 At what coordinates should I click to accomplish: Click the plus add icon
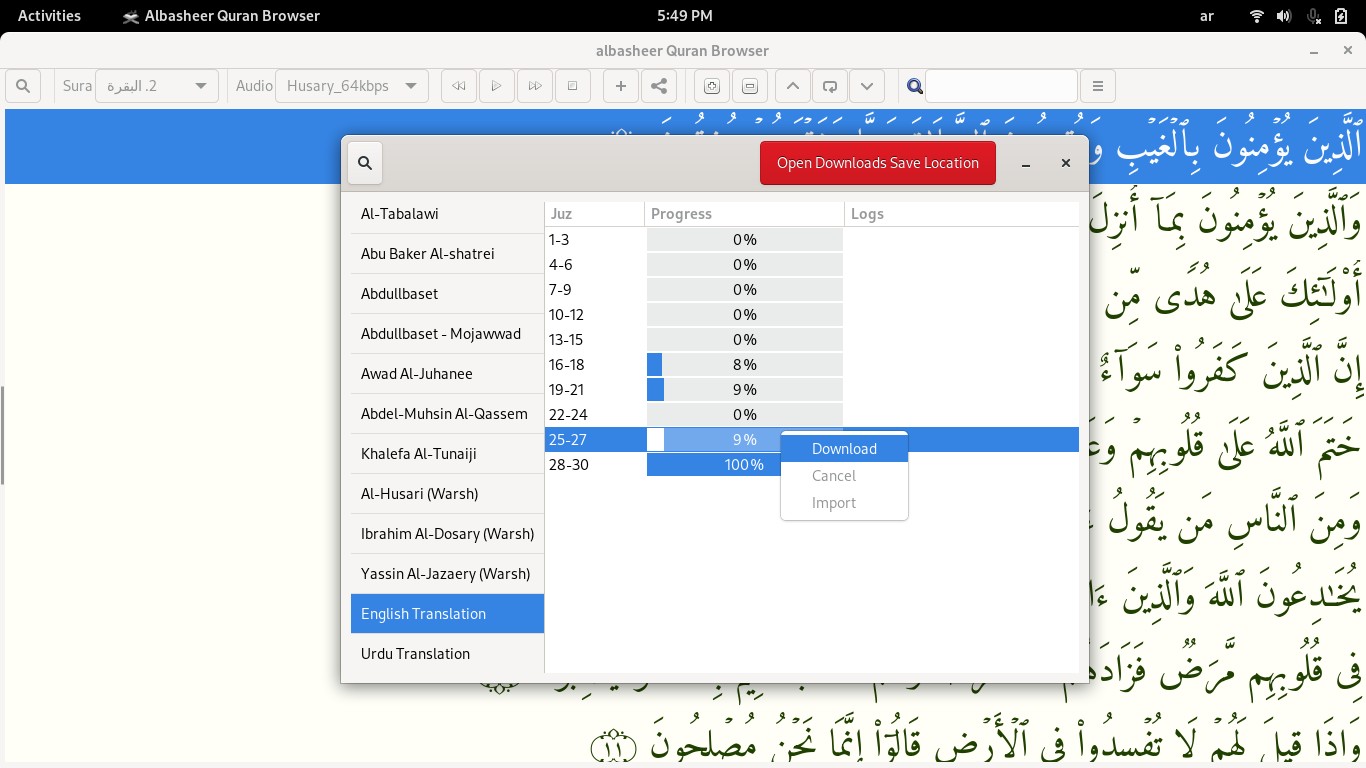620,86
